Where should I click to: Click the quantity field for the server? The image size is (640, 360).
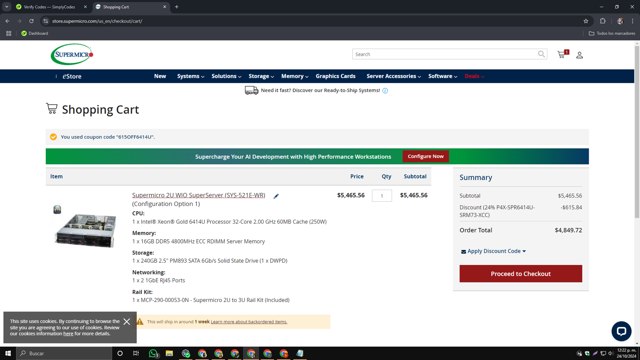pyautogui.click(x=382, y=196)
